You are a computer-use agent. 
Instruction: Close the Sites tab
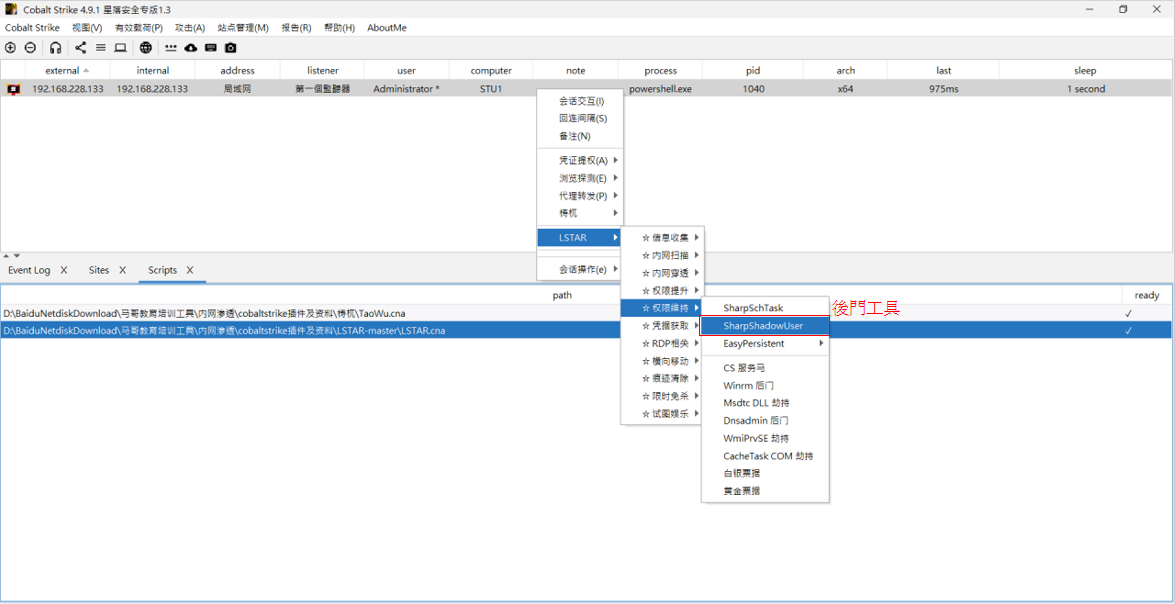[x=122, y=270]
